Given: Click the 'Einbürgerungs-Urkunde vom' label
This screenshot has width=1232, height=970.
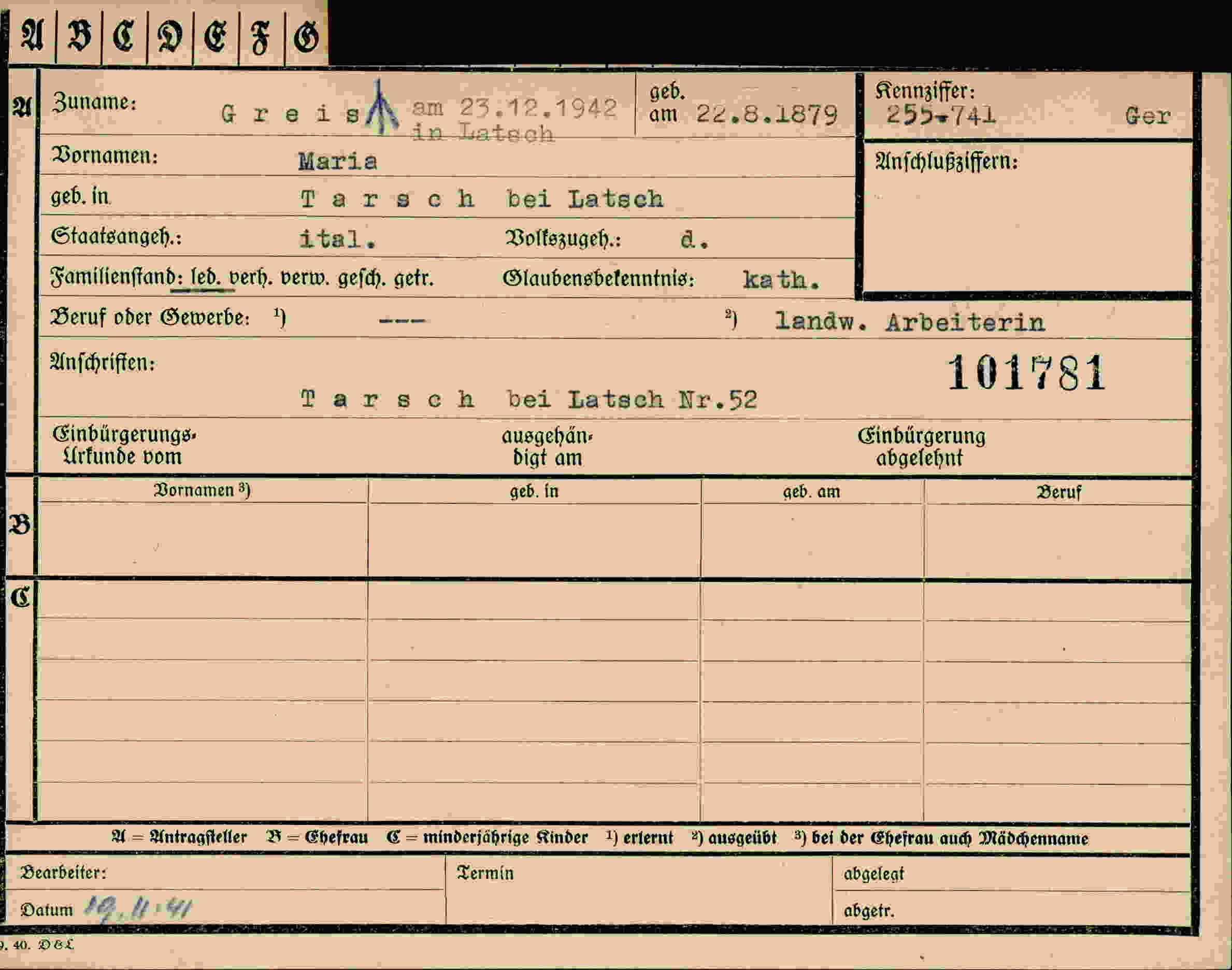Looking at the screenshot, I should point(124,446).
